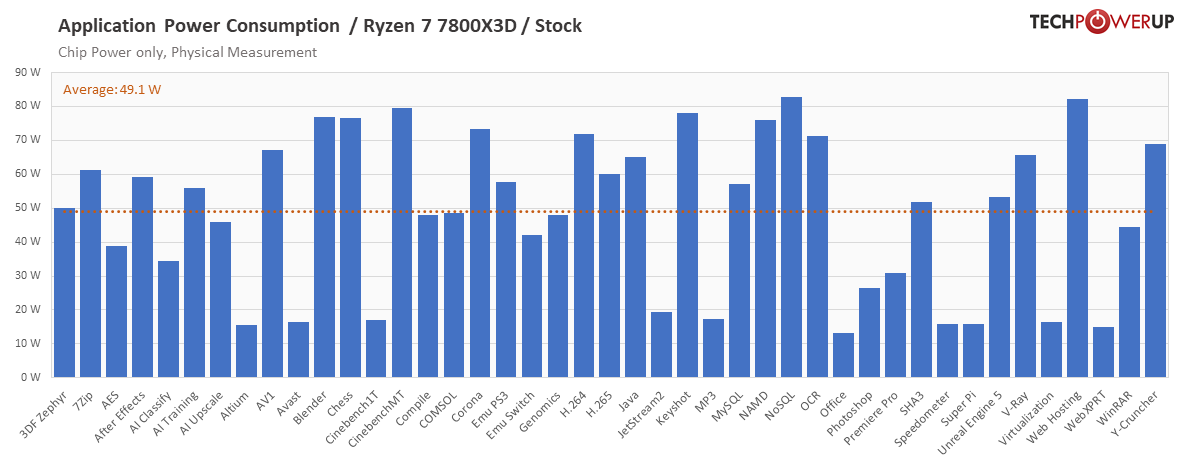Click the Virtualization bar
The height and width of the screenshot is (467, 1183).
point(1052,350)
